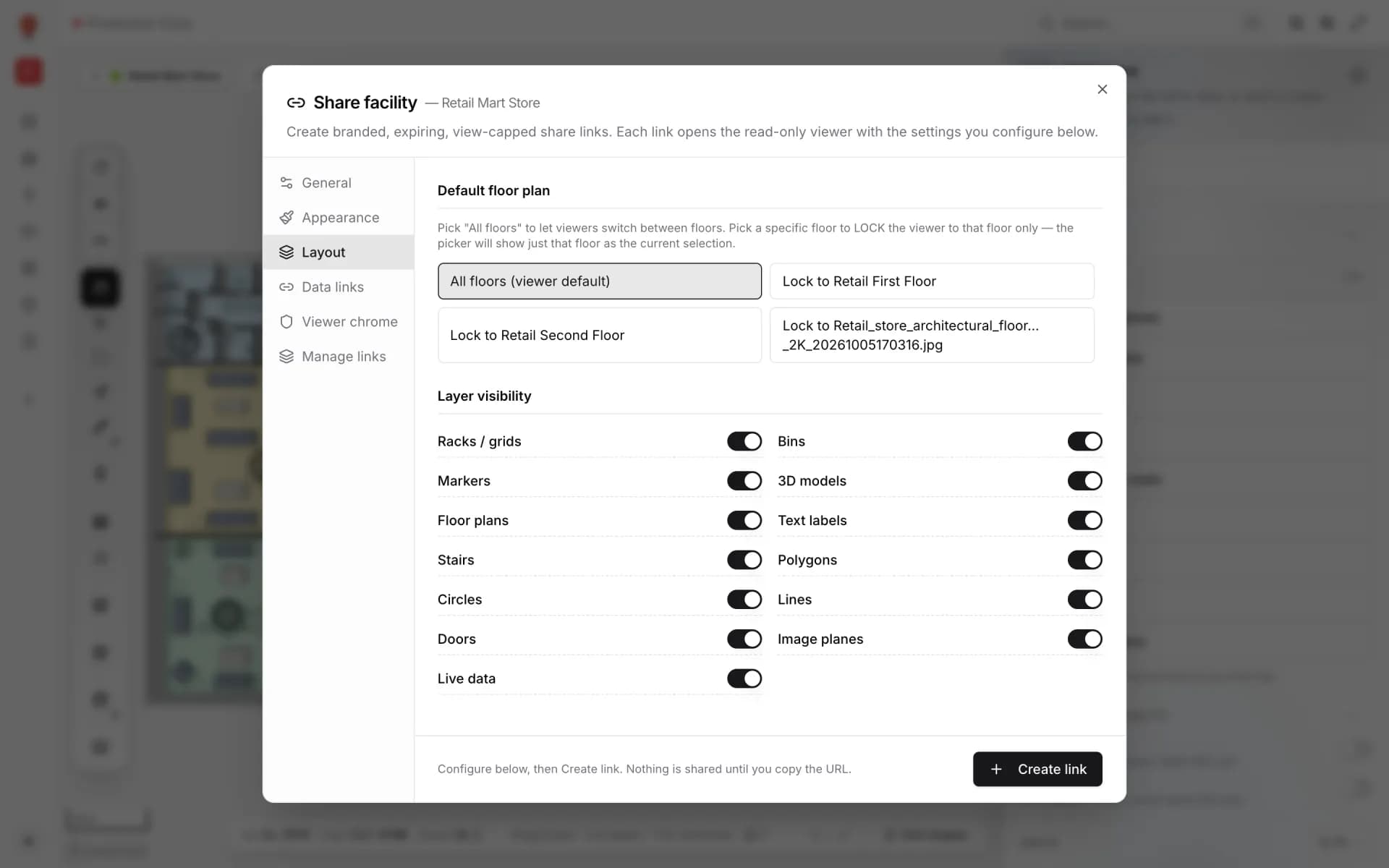Select Lock to Retail Second Floor
Screen dimensions: 1389x868
click(599, 336)
